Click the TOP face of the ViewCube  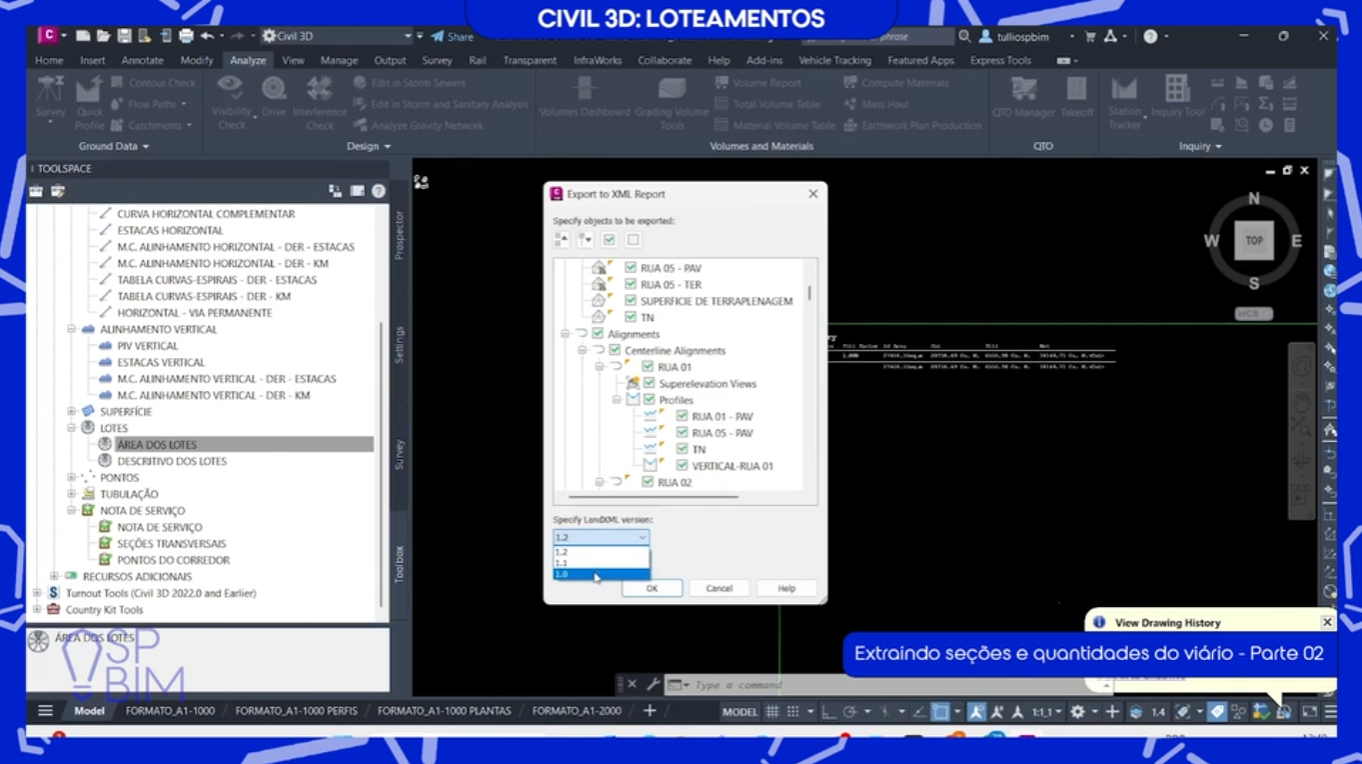pyautogui.click(x=1254, y=241)
